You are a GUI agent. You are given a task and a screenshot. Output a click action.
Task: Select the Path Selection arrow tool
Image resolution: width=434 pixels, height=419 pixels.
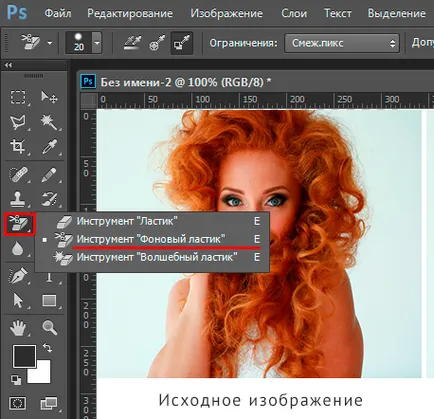pos(18,301)
